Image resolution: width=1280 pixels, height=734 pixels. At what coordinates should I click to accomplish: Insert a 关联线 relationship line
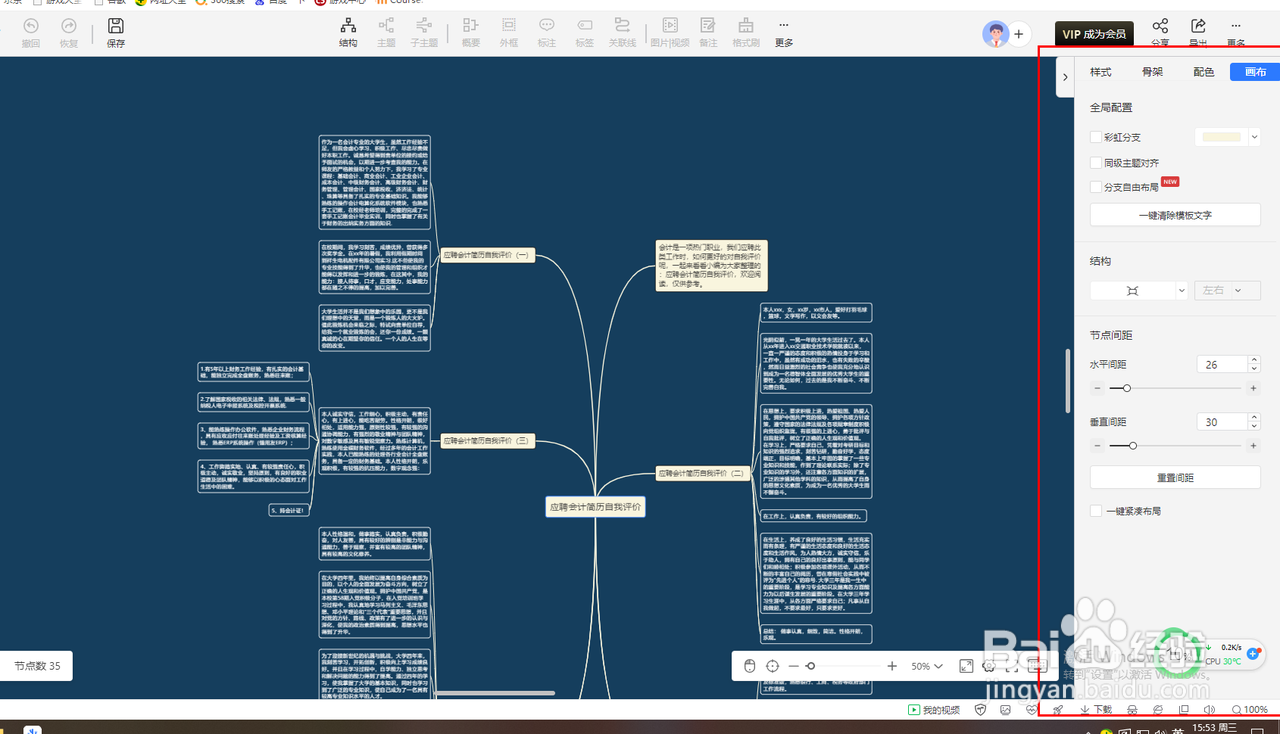click(622, 26)
